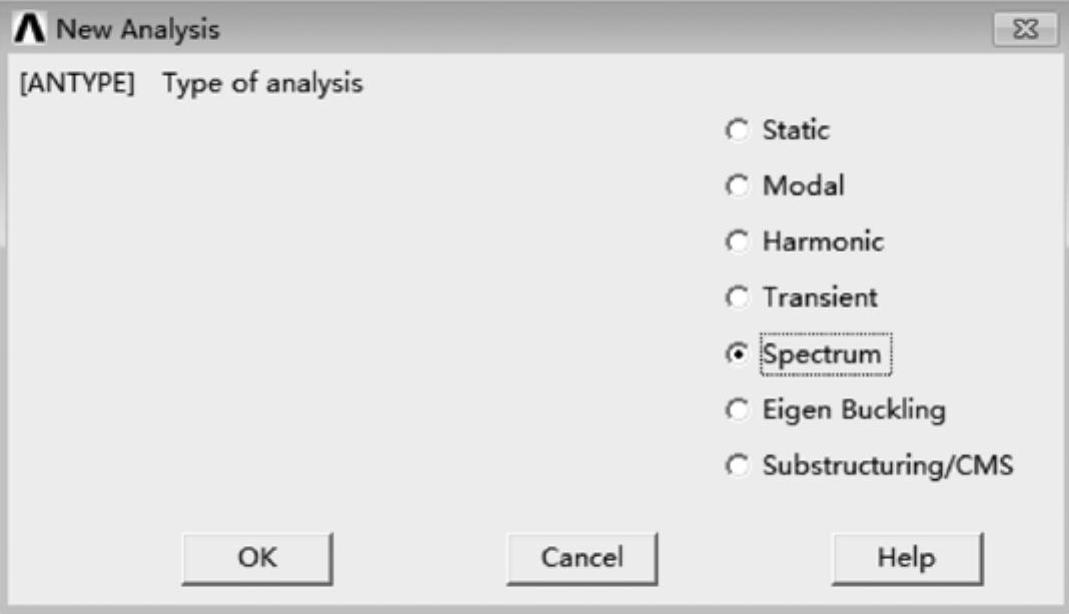Select the Static radio button circle

(x=738, y=130)
